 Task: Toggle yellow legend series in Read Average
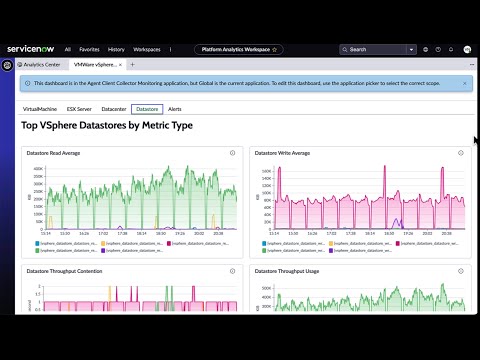(x=132, y=244)
